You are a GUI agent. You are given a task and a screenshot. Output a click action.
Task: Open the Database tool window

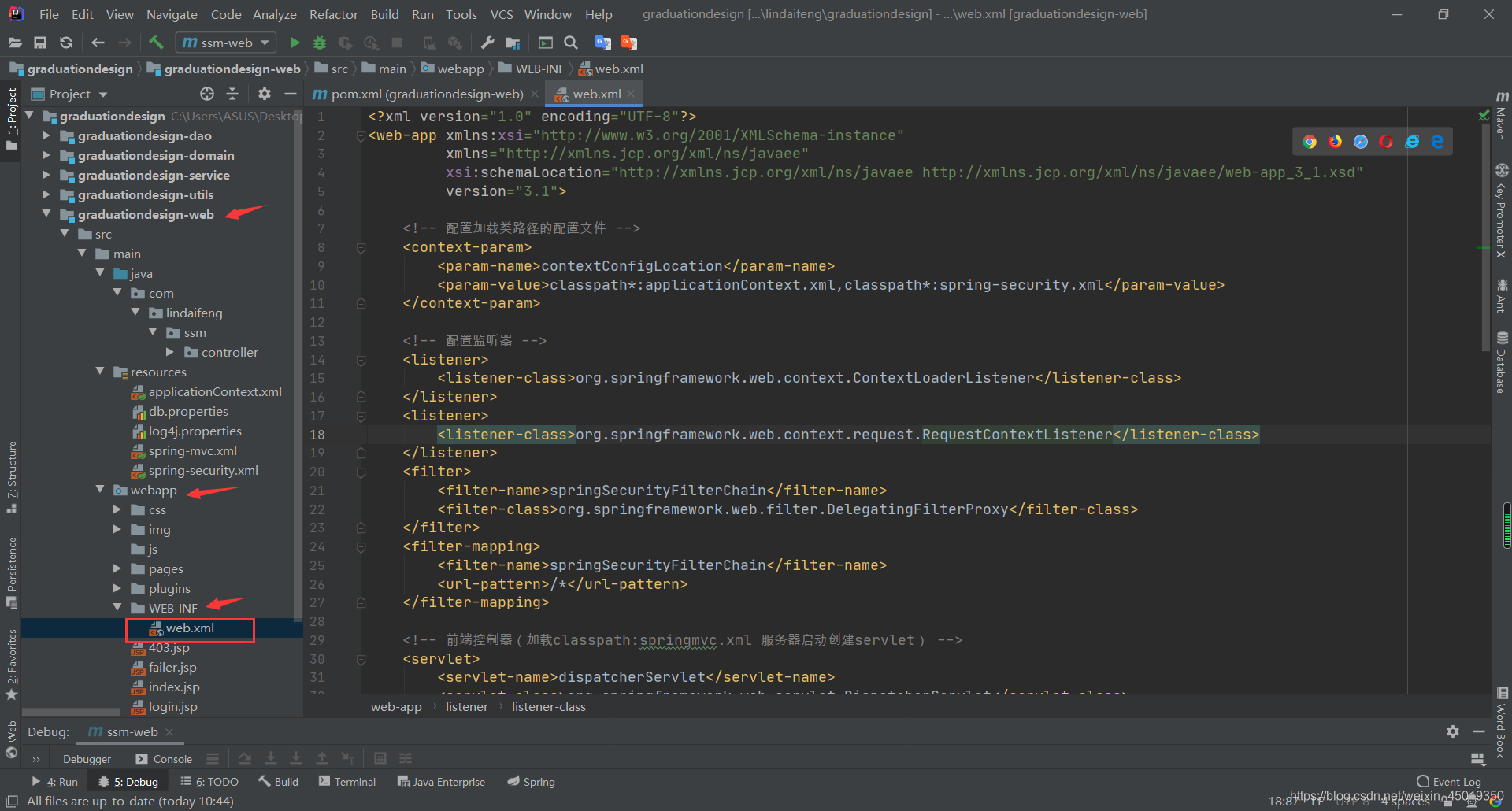coord(1502,363)
